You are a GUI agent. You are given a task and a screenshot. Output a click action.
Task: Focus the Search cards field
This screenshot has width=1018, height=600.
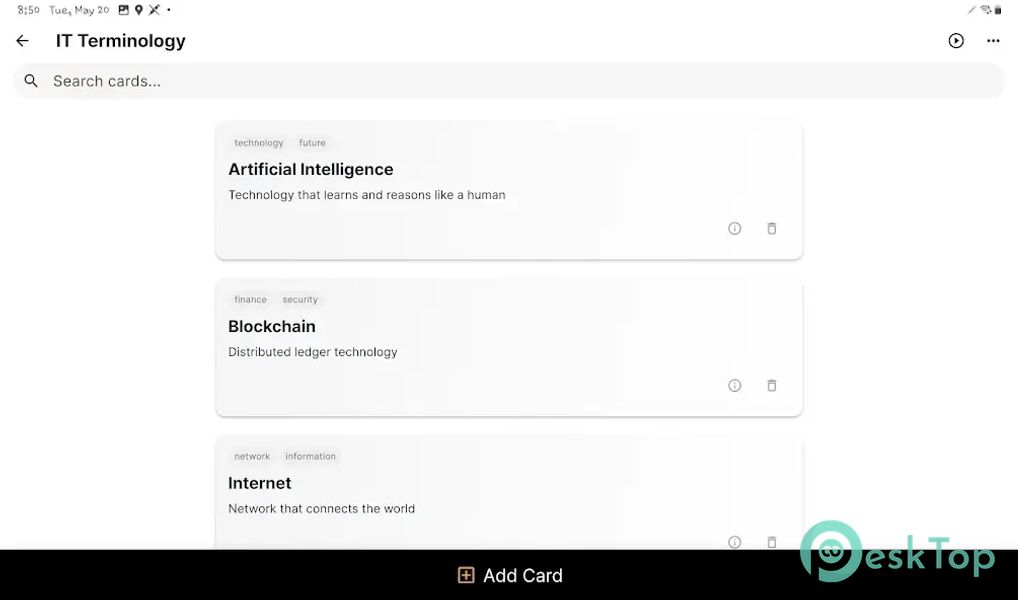(509, 81)
